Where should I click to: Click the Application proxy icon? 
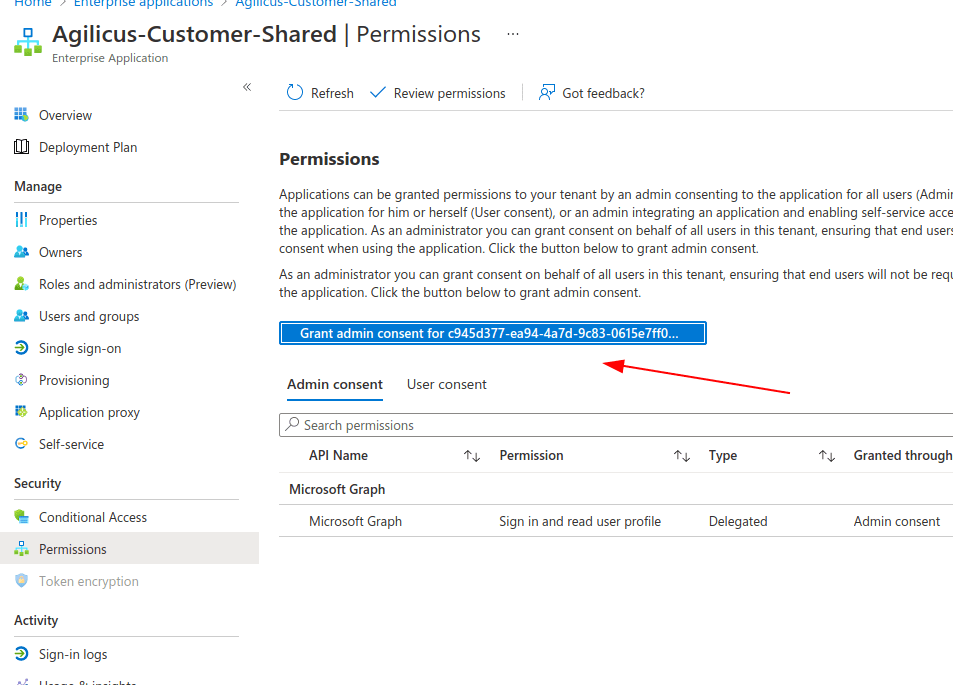click(x=21, y=411)
